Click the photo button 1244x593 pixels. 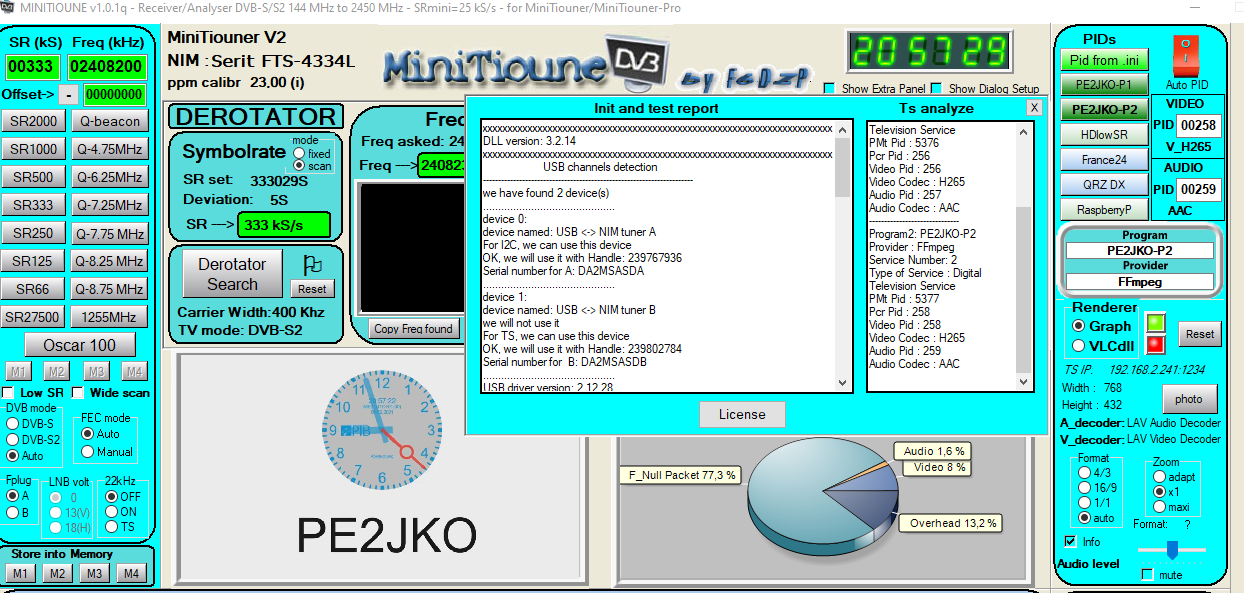pos(1189,399)
